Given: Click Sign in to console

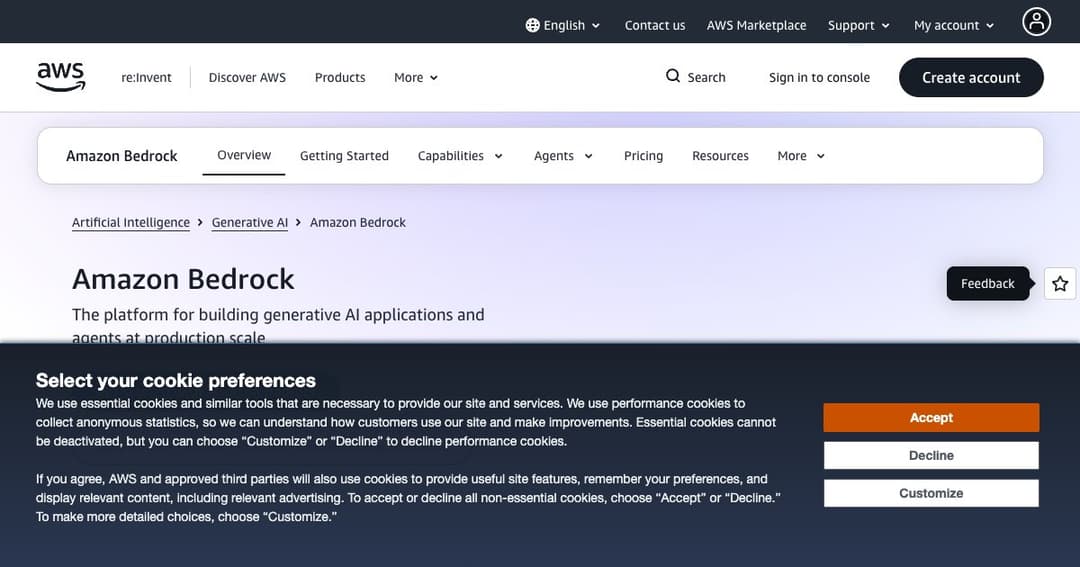Looking at the screenshot, I should pyautogui.click(x=819, y=78).
